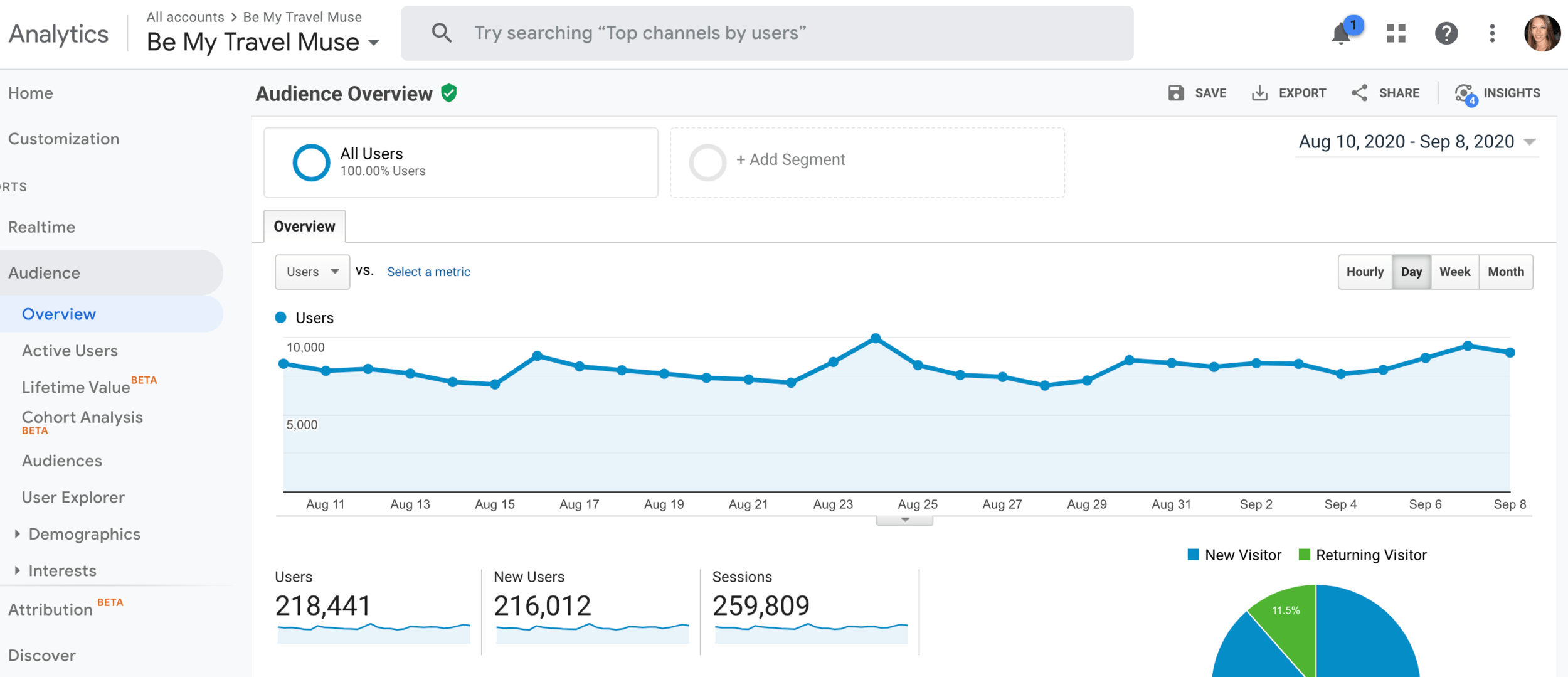Select the Week granularity
The image size is (1568, 677).
1454,272
